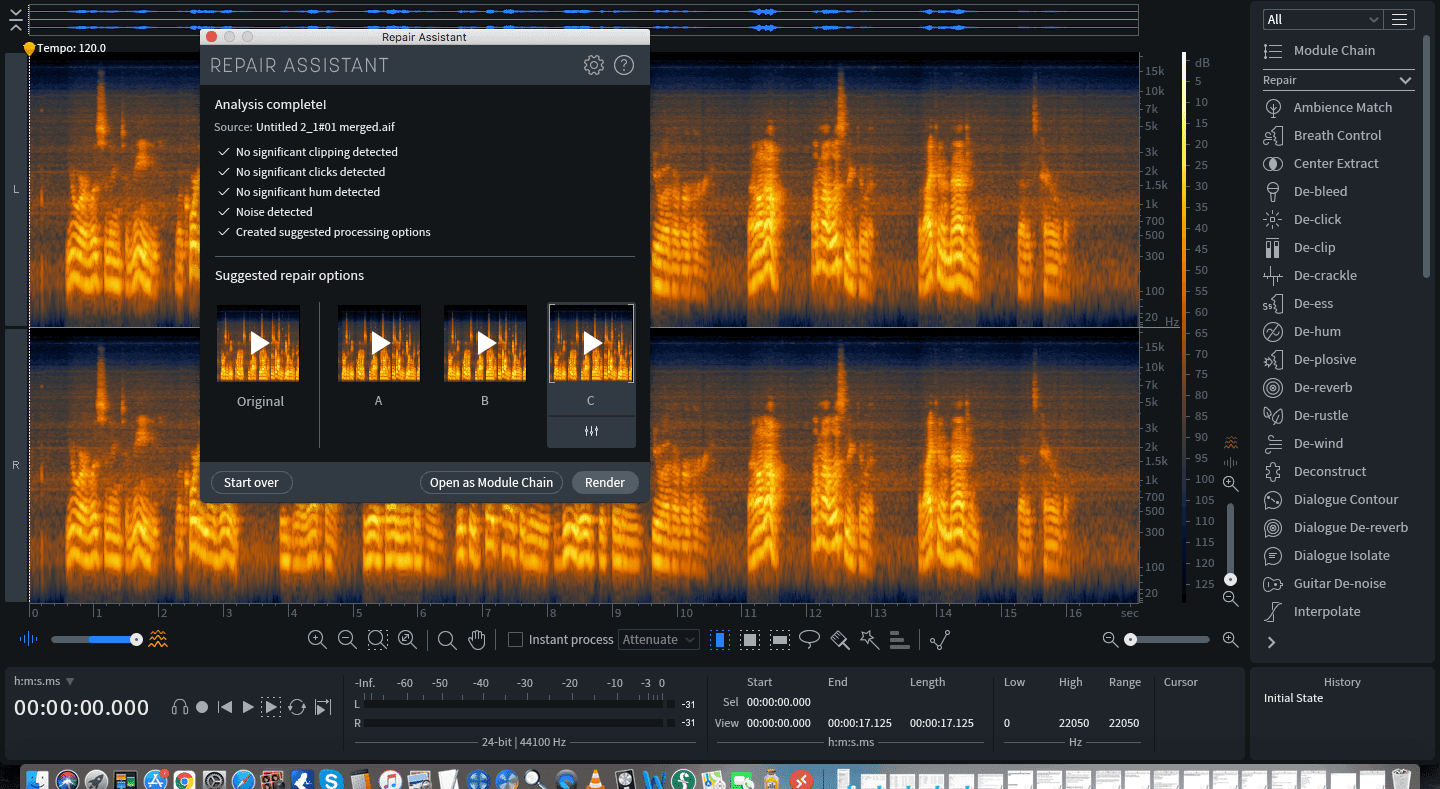Enable the Instant process checkbox
The width and height of the screenshot is (1440, 789).
pyautogui.click(x=516, y=640)
